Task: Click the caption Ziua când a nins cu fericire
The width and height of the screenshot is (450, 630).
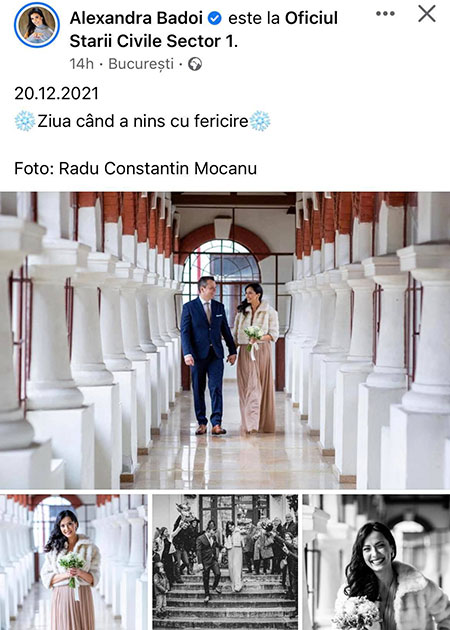Action: coord(143,121)
